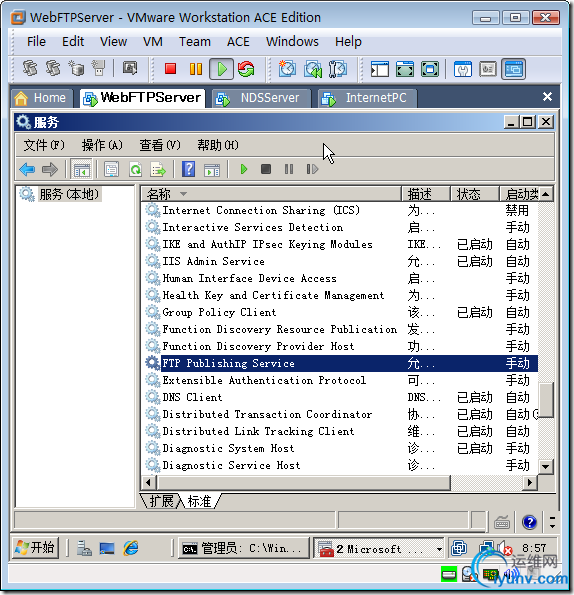Click the VMware summary view icon

click(463, 69)
